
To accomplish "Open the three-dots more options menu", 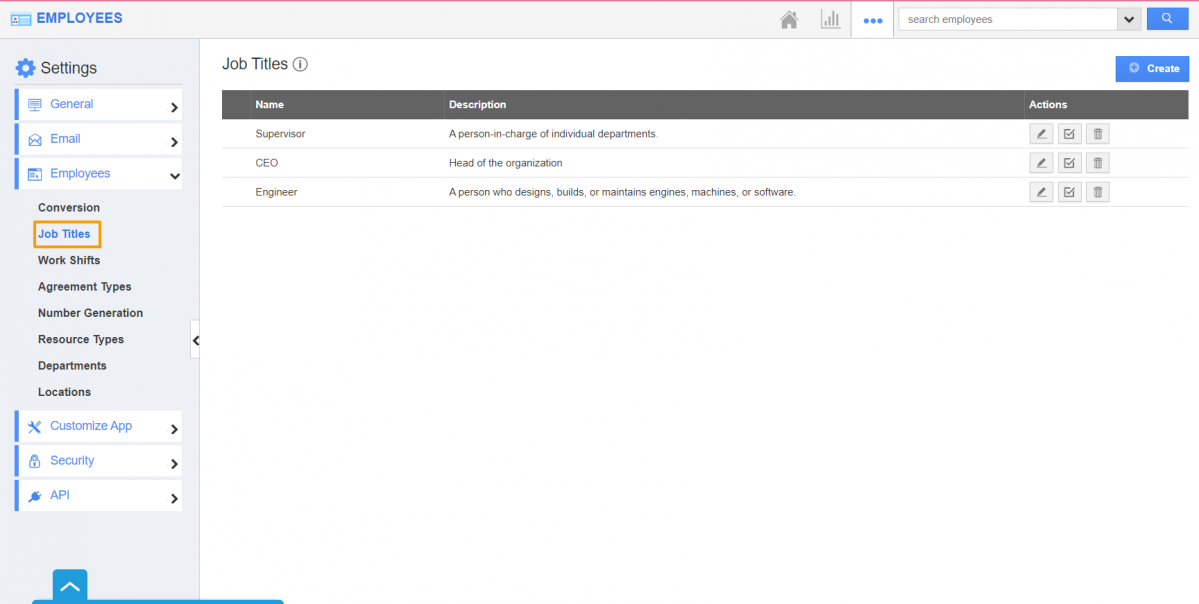I will (x=872, y=20).
